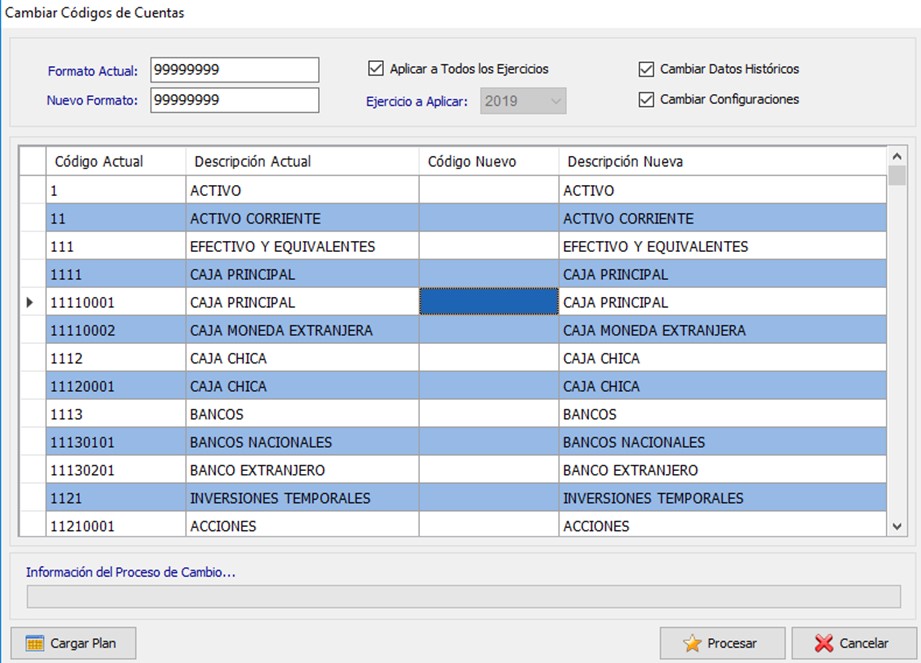Screen dimensions: 921x663
Task: Click the Formato Actual input field
Action: [x=234, y=70]
